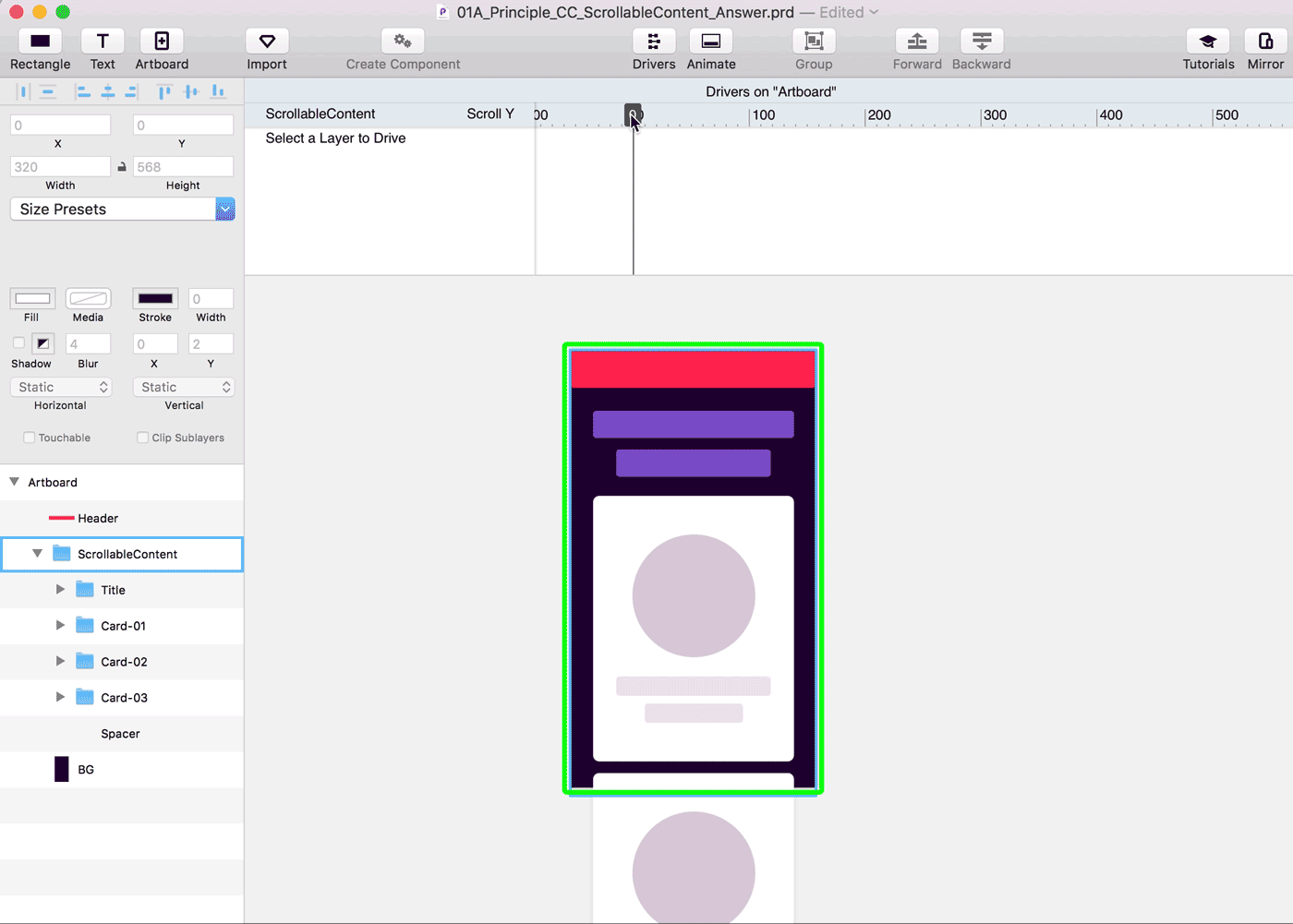Click the Width field showing 320
Screen dimensions: 1293x924
point(60,167)
